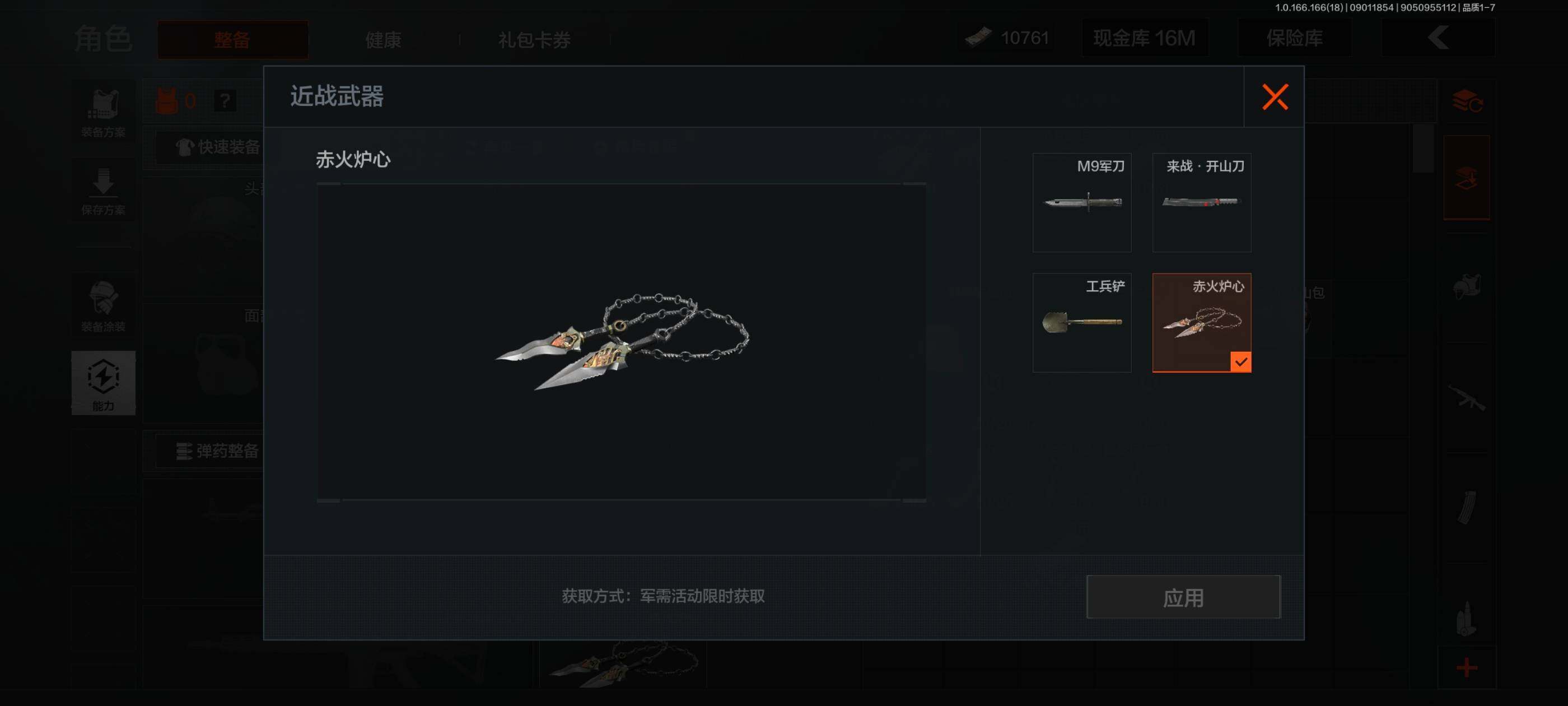This screenshot has height=706, width=1568.
Task: Click the large 赤火炉心 weapon preview
Action: (x=622, y=342)
